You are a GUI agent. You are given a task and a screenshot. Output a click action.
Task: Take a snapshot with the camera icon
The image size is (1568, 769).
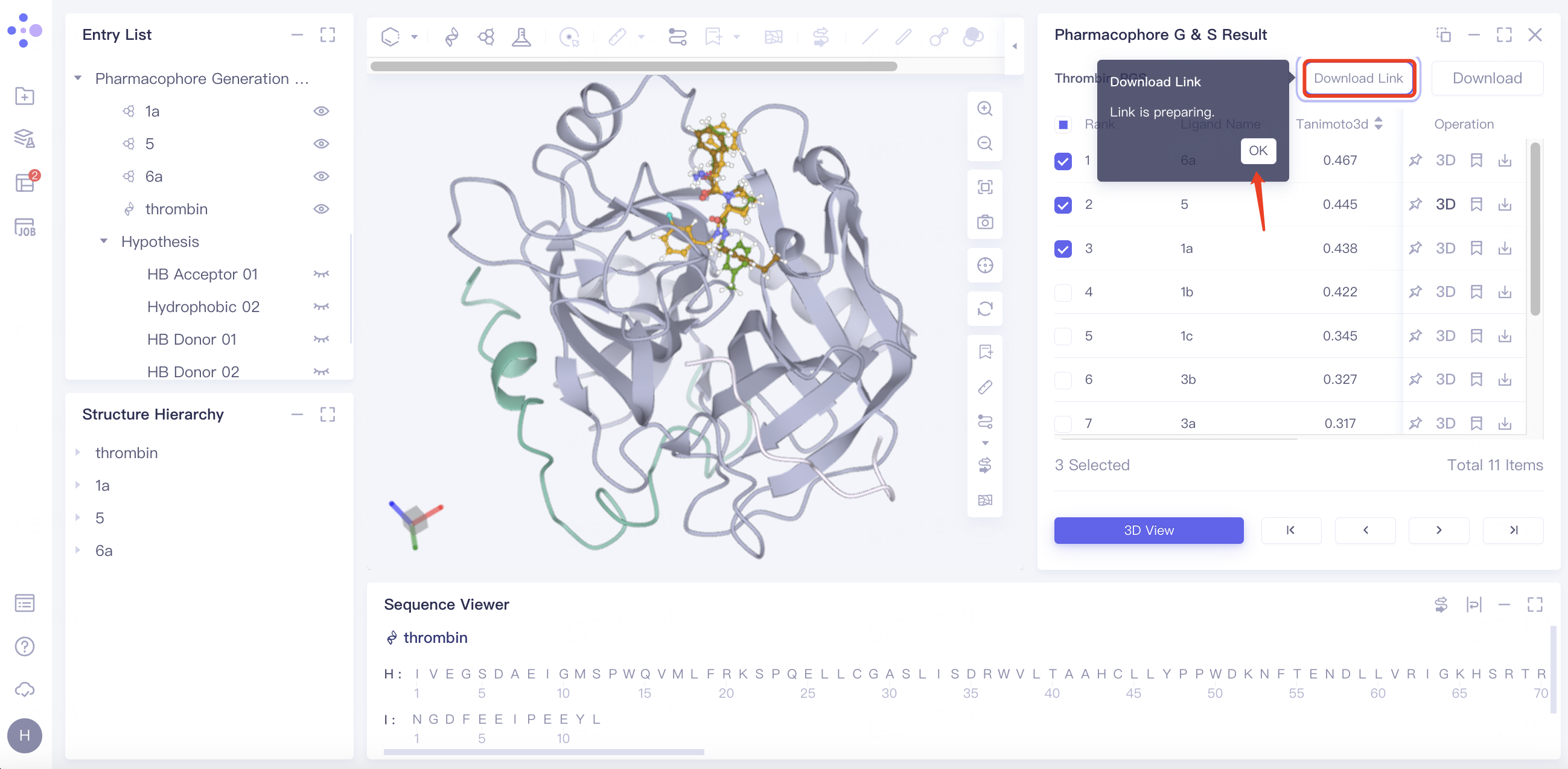(985, 222)
